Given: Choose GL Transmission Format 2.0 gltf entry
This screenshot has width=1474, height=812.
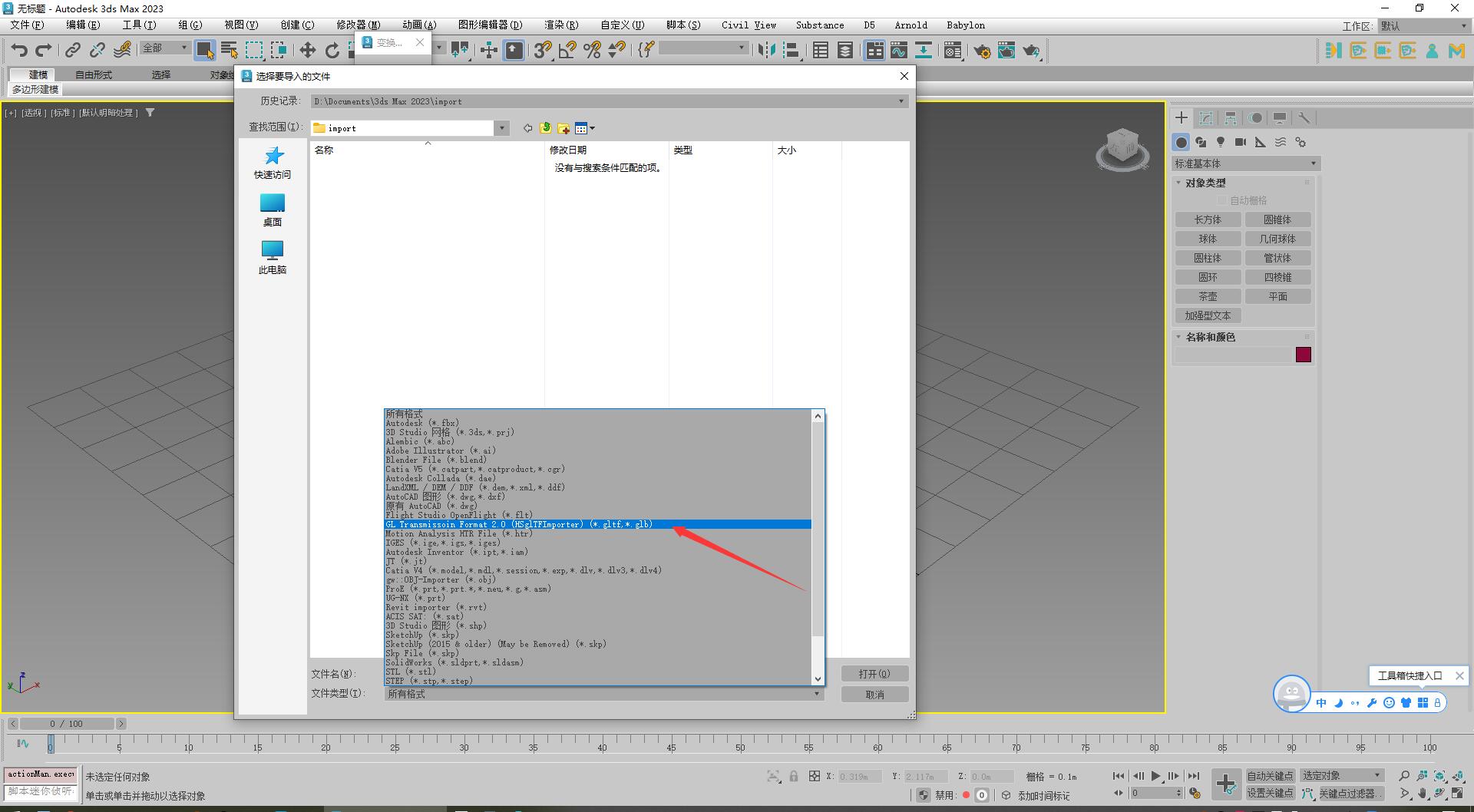Looking at the screenshot, I should tap(597, 524).
